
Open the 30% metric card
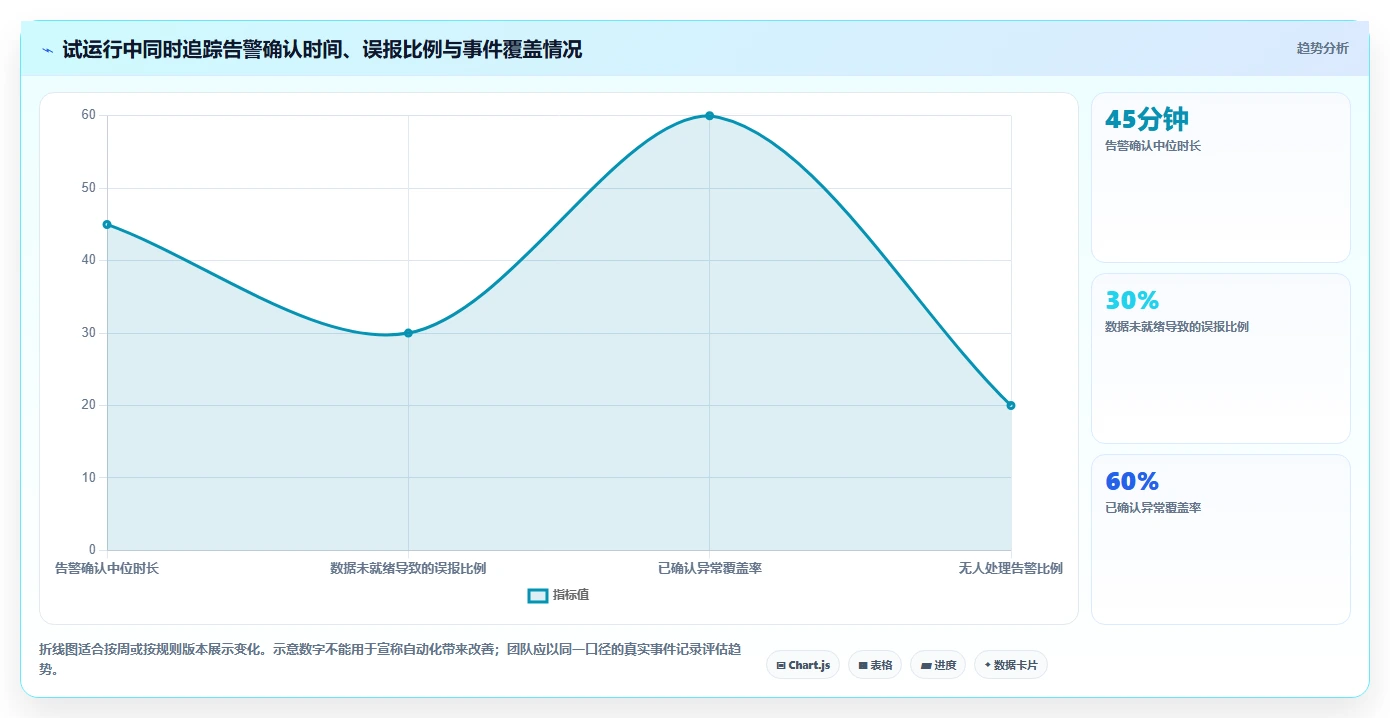[x=1221, y=359]
